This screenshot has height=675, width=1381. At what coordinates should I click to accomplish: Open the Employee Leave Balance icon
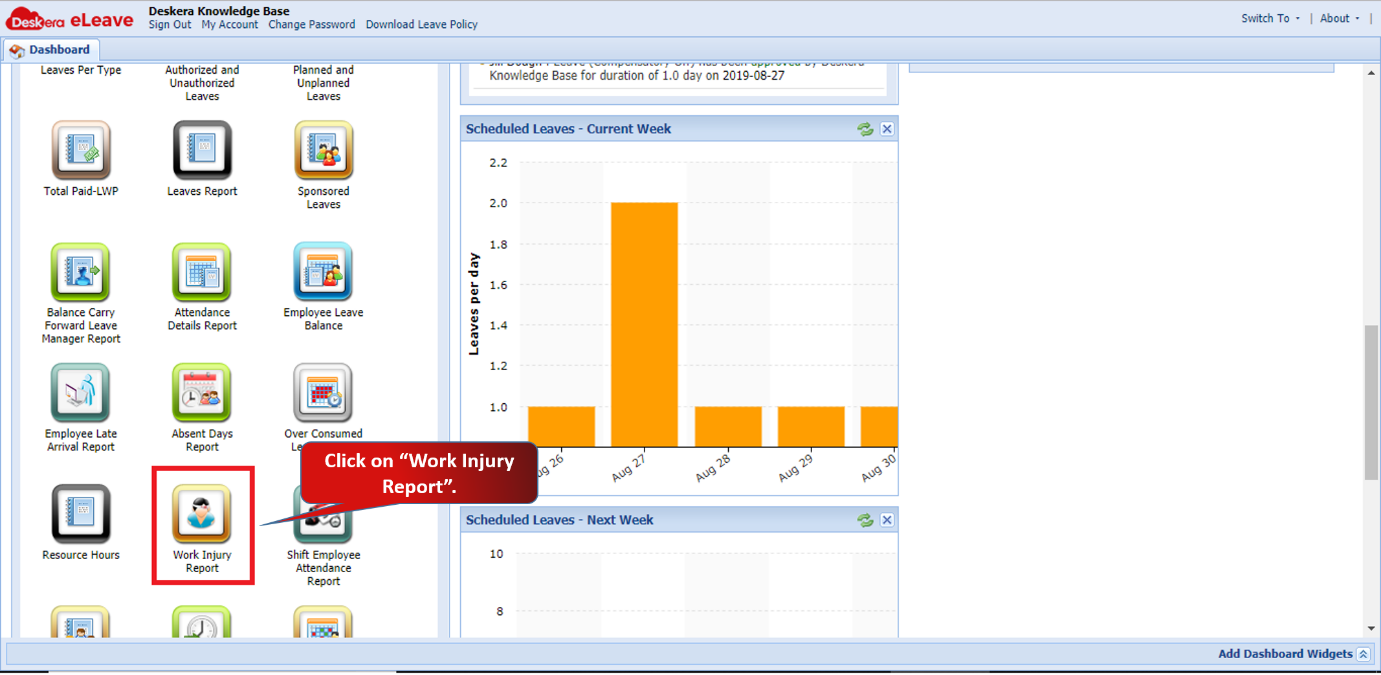pyautogui.click(x=323, y=272)
